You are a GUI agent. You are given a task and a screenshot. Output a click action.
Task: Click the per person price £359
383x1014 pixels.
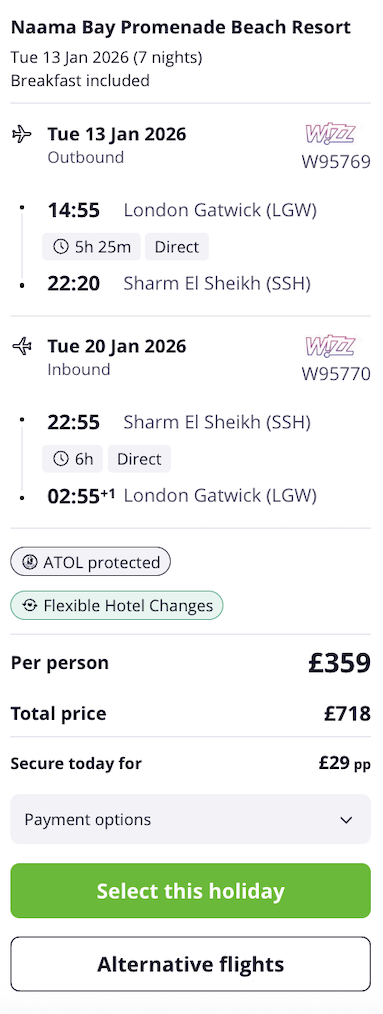pos(340,663)
